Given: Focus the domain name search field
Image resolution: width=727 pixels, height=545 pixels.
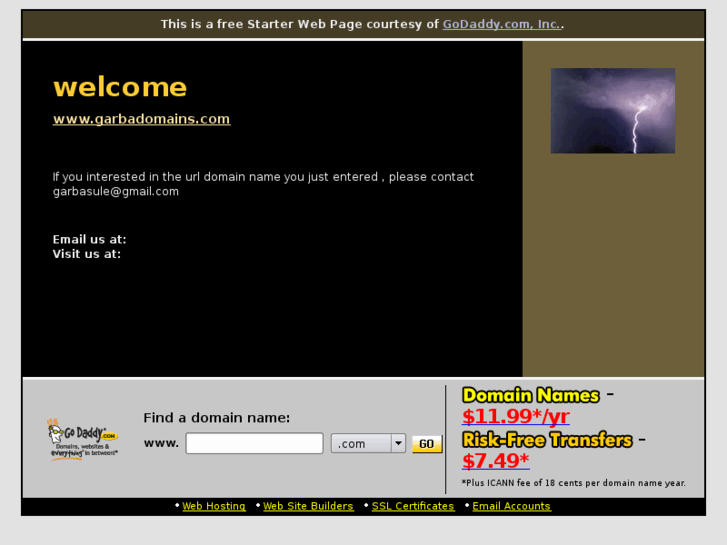Looking at the screenshot, I should click(255, 443).
